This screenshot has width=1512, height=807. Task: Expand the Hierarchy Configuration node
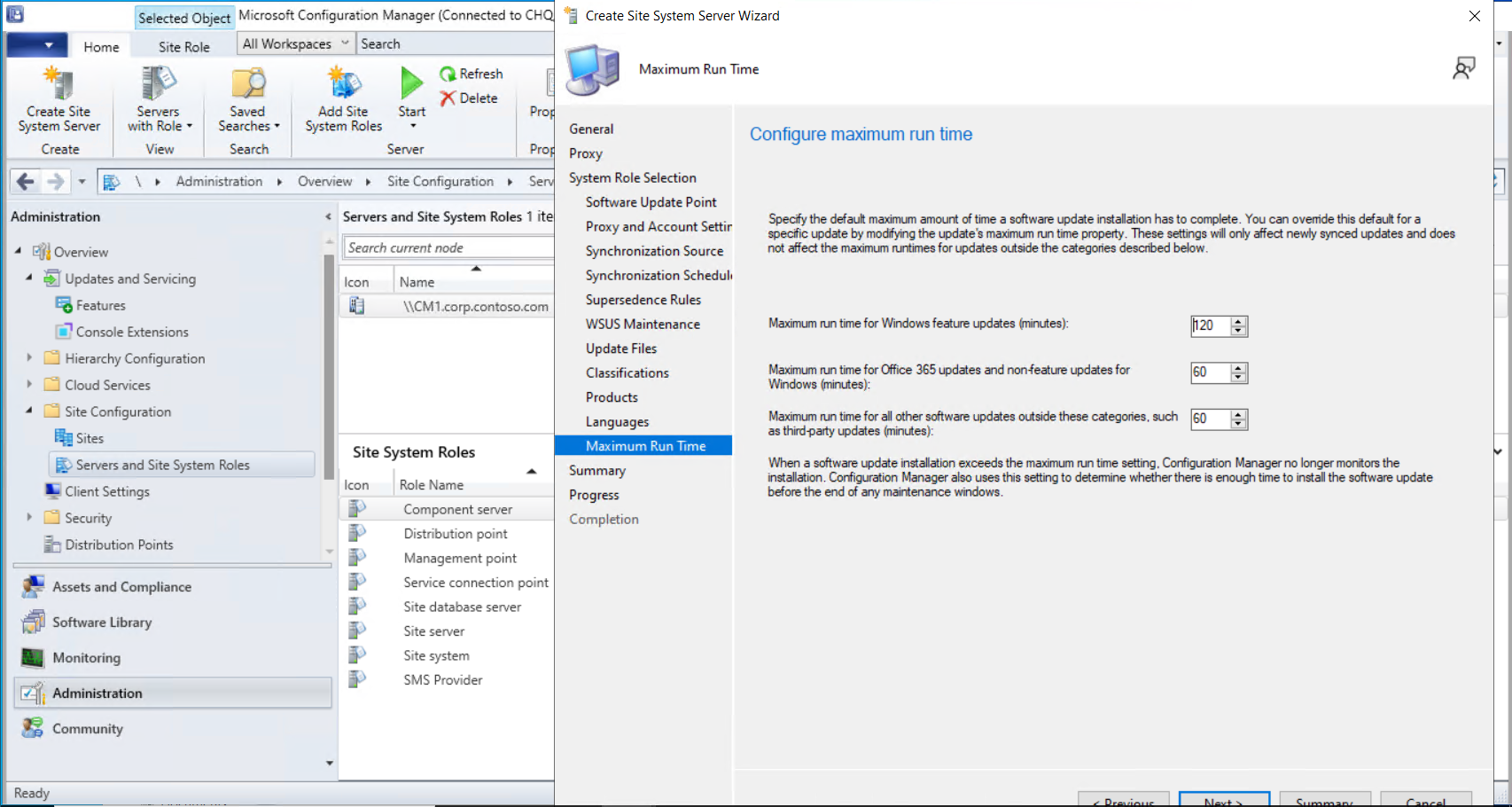coord(29,357)
